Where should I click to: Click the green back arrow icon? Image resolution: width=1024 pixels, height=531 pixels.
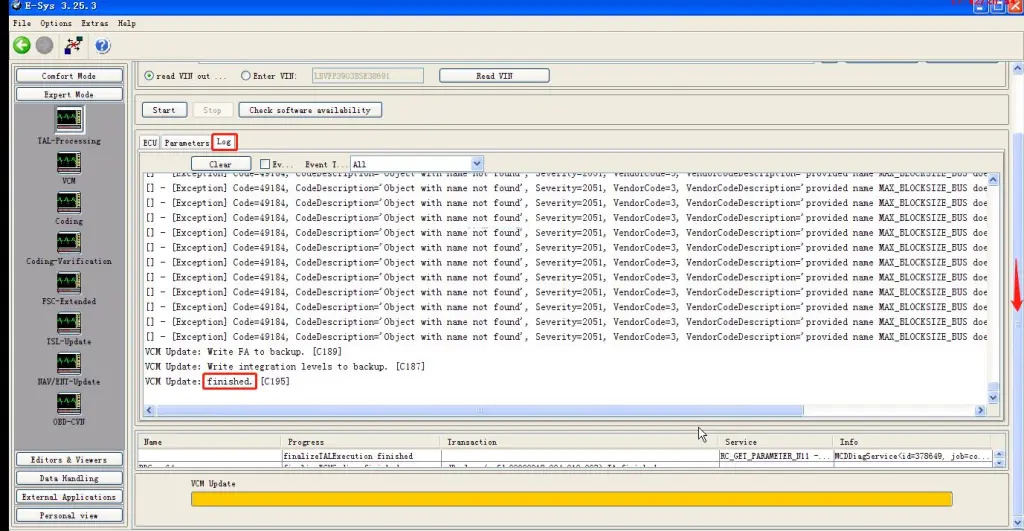[22, 45]
